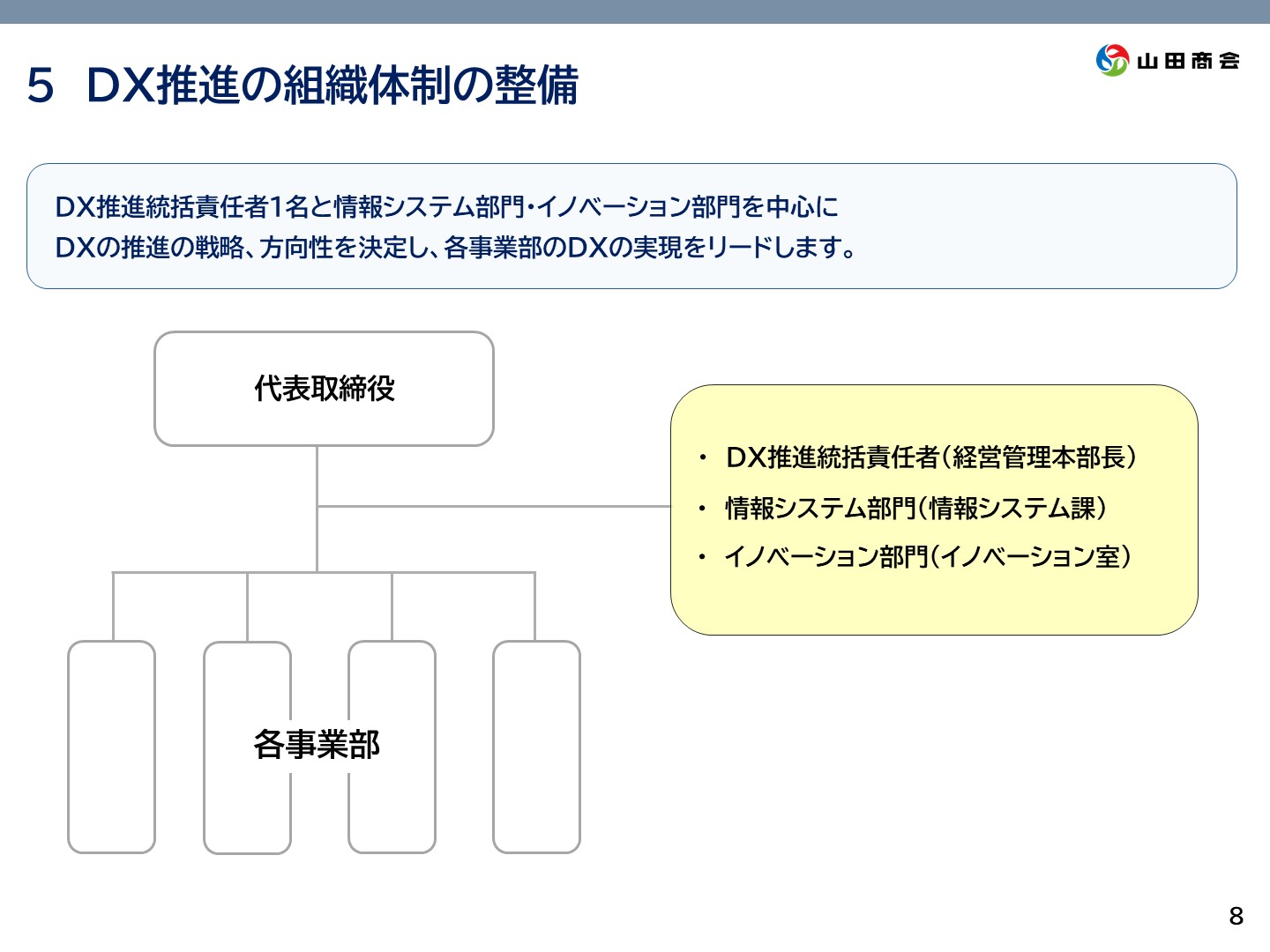Click the description line starting 'DX推進統括責任者1名と'

(447, 207)
